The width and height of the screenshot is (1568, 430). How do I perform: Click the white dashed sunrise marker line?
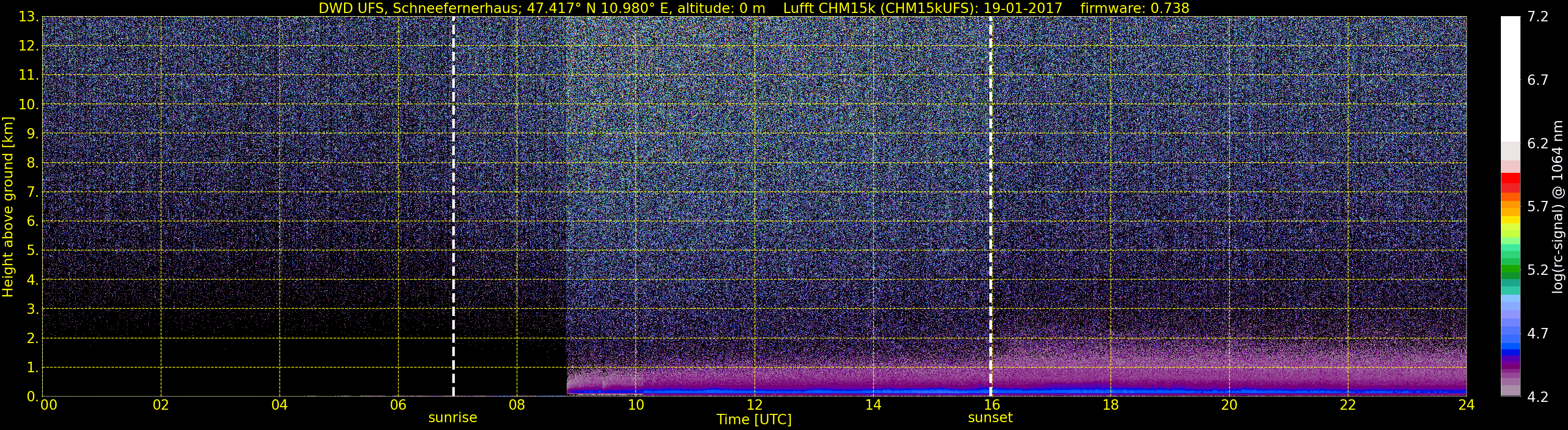point(453,207)
